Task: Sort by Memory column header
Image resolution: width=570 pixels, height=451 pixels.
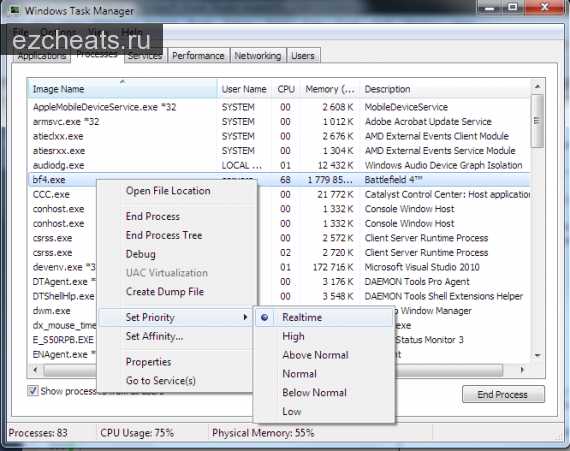Action: coord(330,89)
